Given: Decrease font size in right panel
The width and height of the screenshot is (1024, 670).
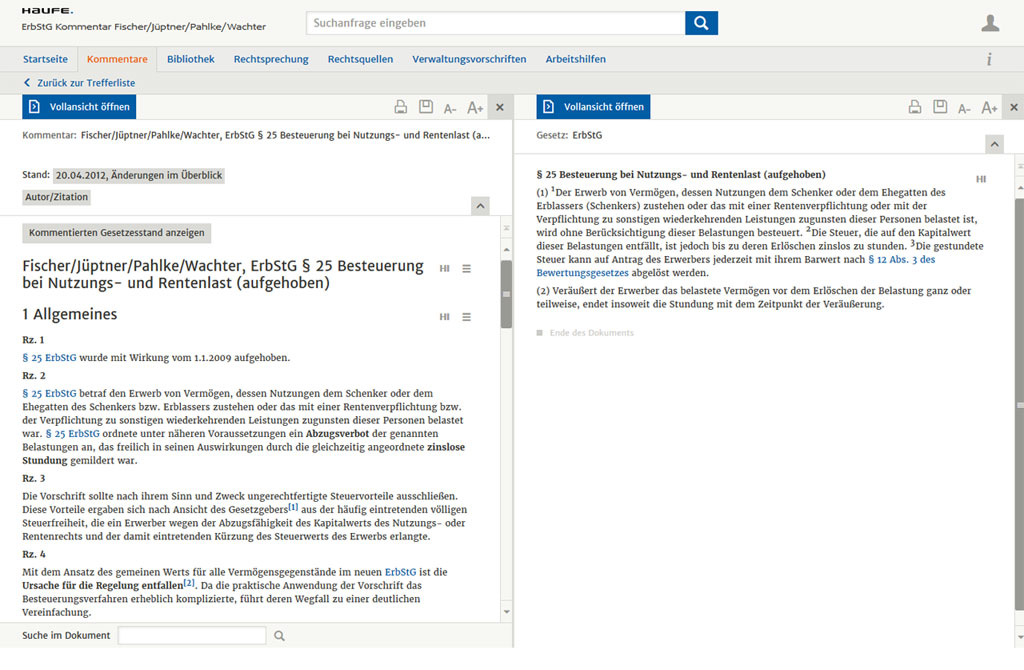Looking at the screenshot, I should [x=964, y=108].
